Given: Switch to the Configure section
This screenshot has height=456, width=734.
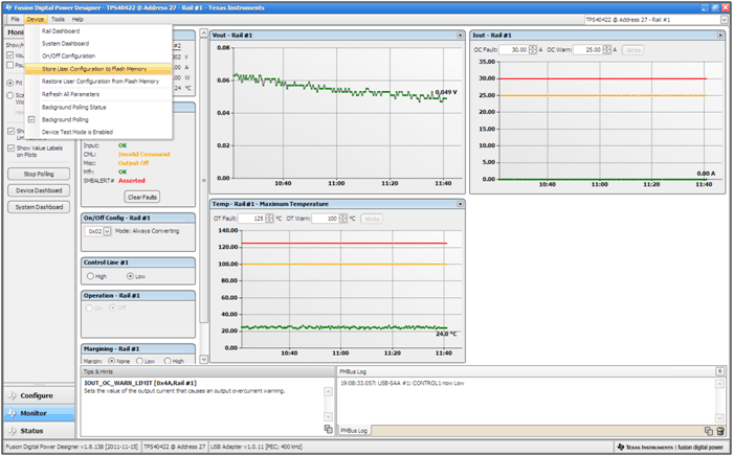Looking at the screenshot, I should click(x=37, y=395).
